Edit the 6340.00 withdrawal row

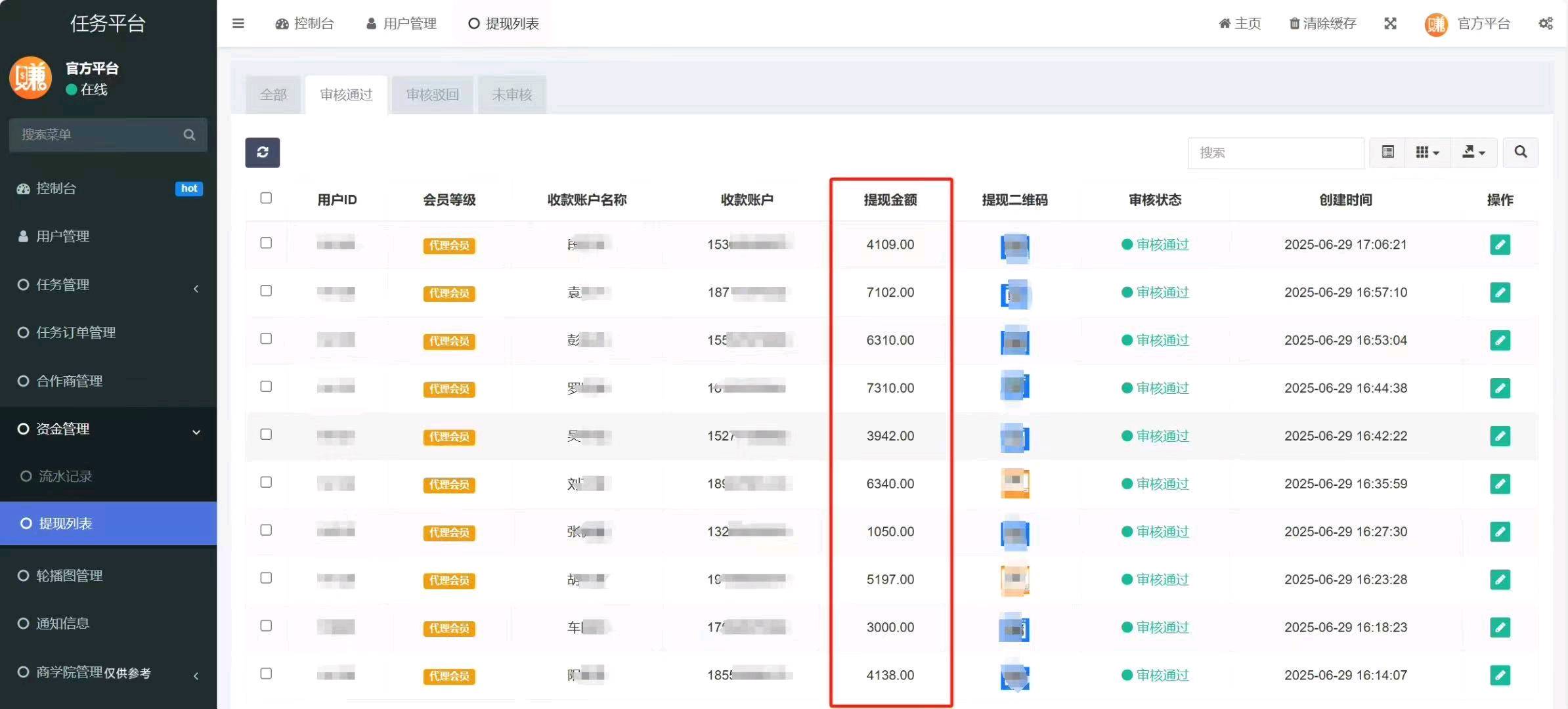pos(1500,484)
